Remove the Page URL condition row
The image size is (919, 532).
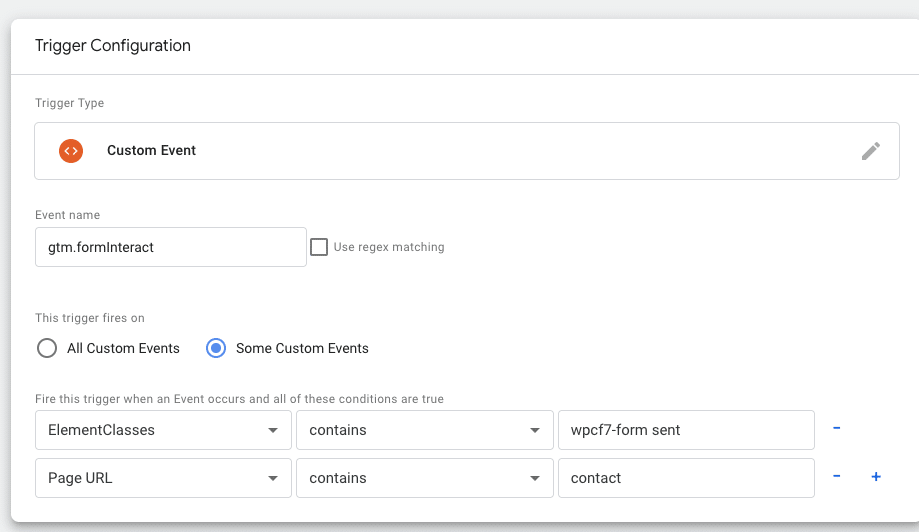point(836,477)
